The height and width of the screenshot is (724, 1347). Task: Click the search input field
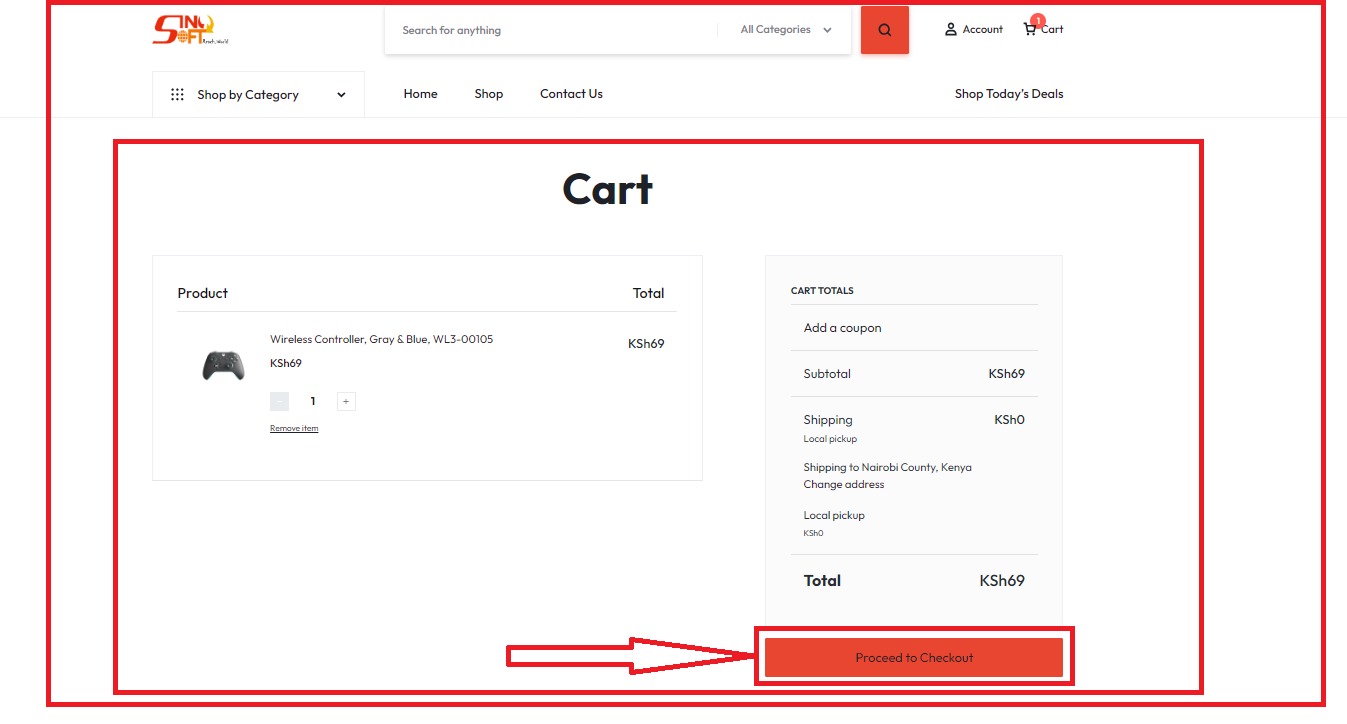[x=550, y=29]
